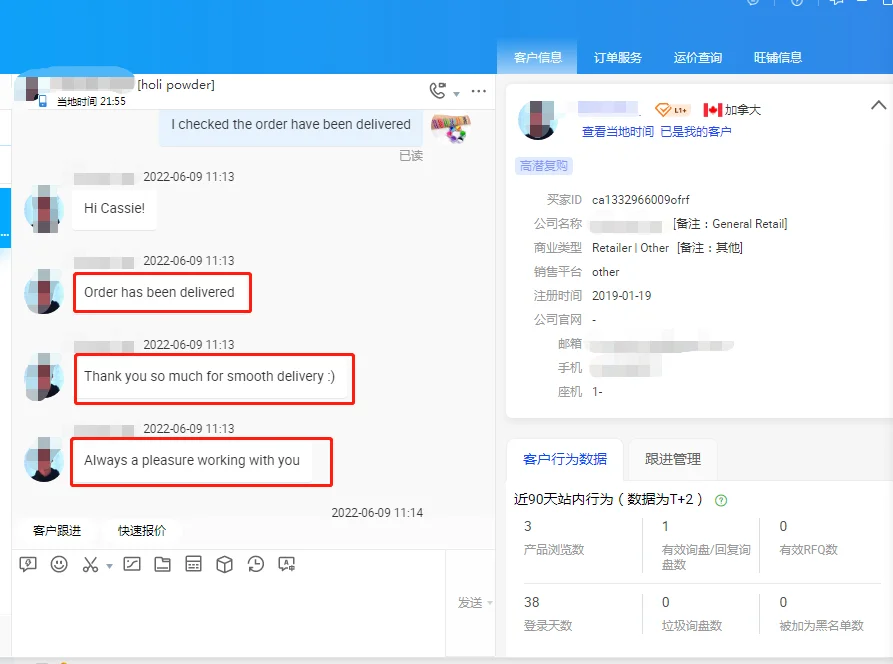Click the 垃圾询盘数 statistic label
The width and height of the screenshot is (893, 664).
(692, 626)
